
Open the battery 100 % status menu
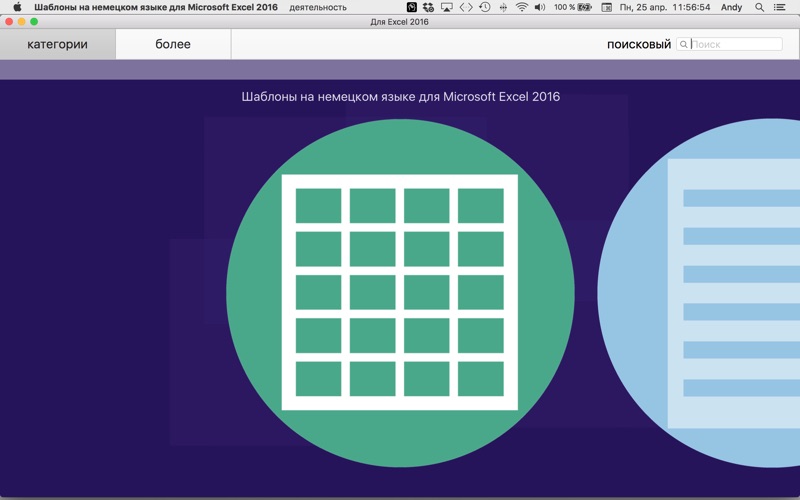pos(573,7)
